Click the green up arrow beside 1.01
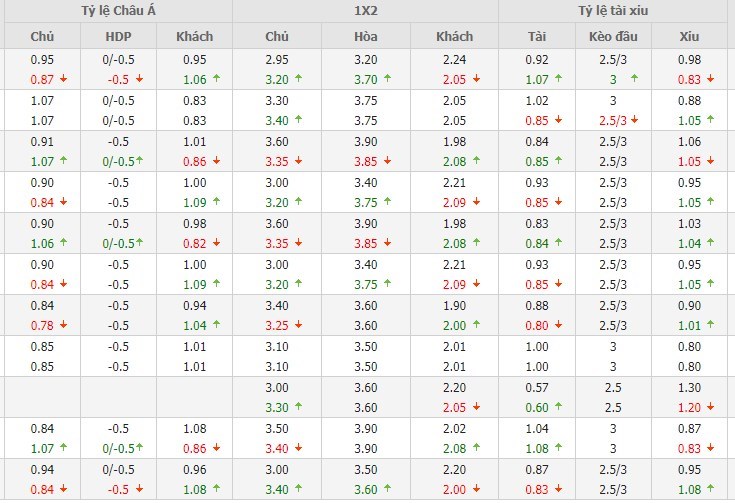 (x=710, y=325)
